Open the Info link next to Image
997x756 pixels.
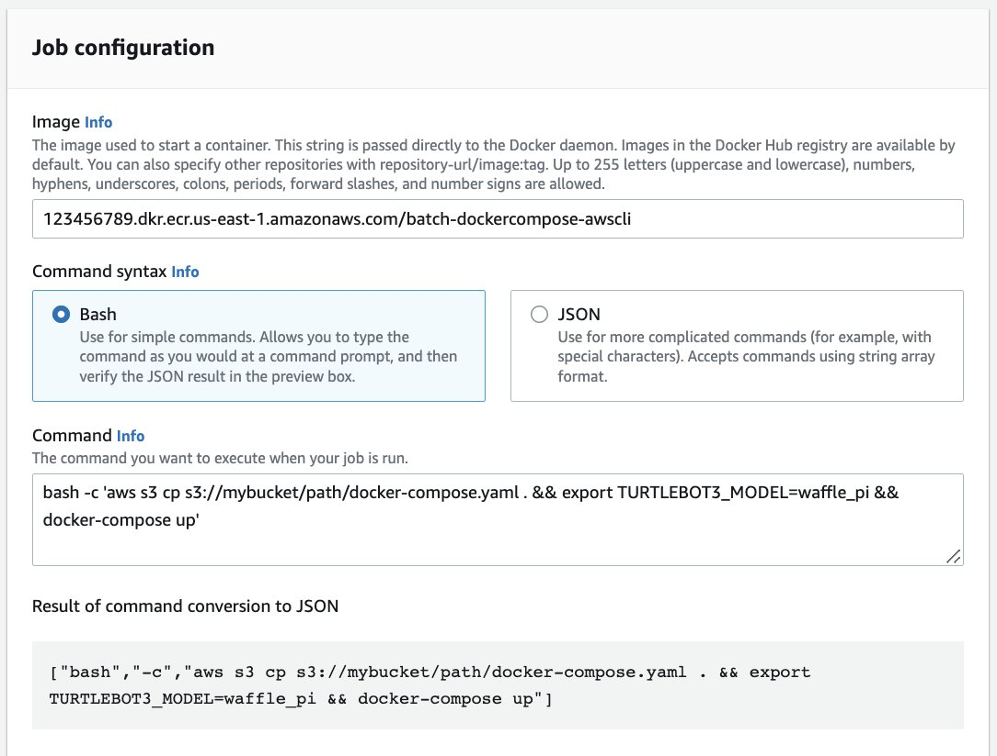(98, 122)
